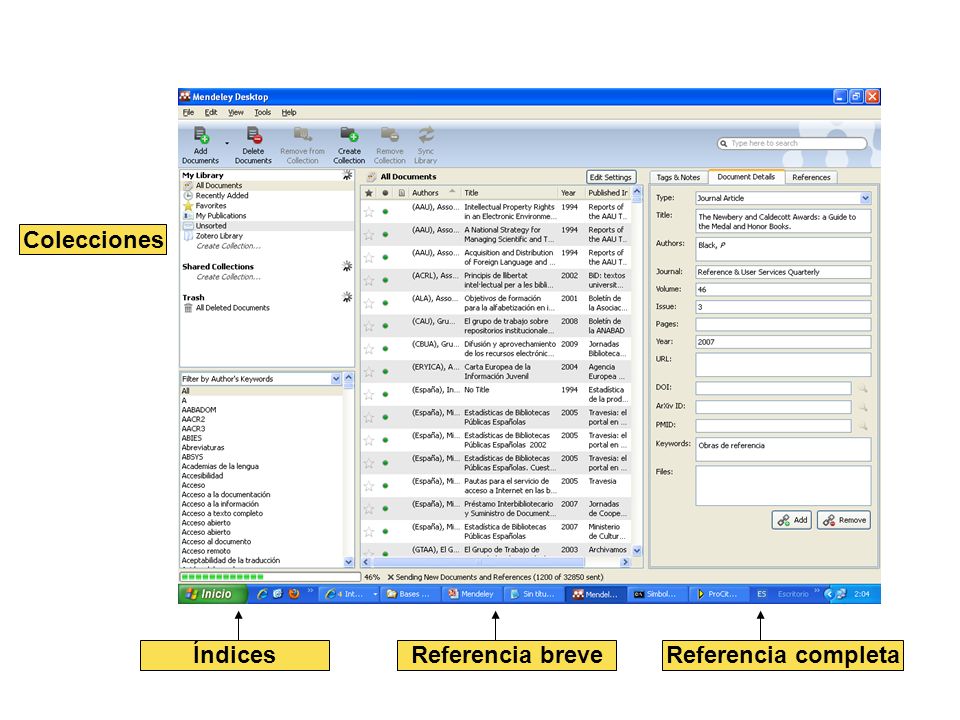The width and height of the screenshot is (960, 720).
Task: Click the Sync Library toolbar icon
Action: 426,135
